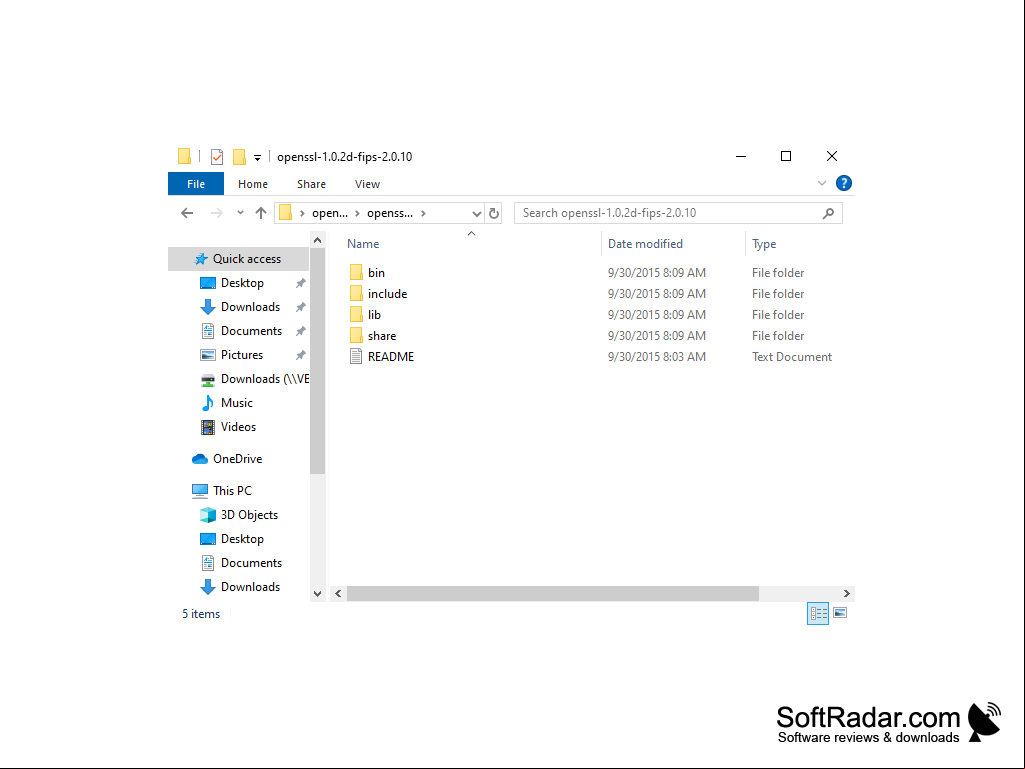Click bin's 'File folder' type cell
1025x769 pixels.
[x=778, y=273]
